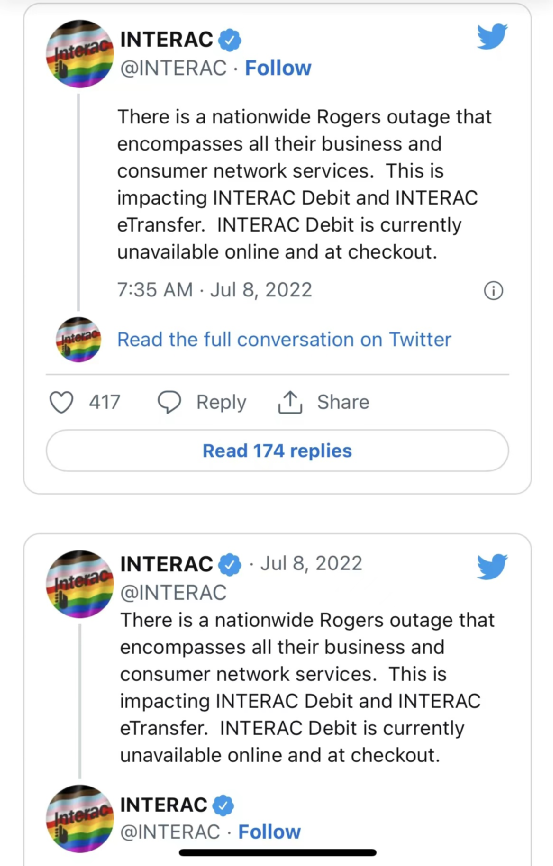Follow @INTERAC from the bottom reply tweet
553x866 pixels.
[270, 832]
